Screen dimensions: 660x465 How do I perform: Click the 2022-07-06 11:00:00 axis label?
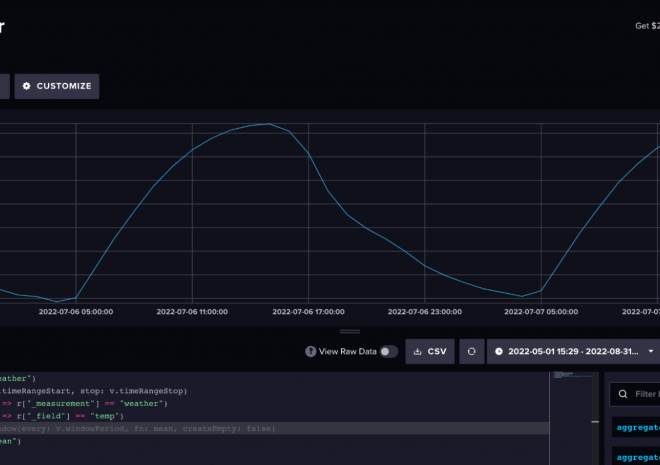(x=192, y=312)
